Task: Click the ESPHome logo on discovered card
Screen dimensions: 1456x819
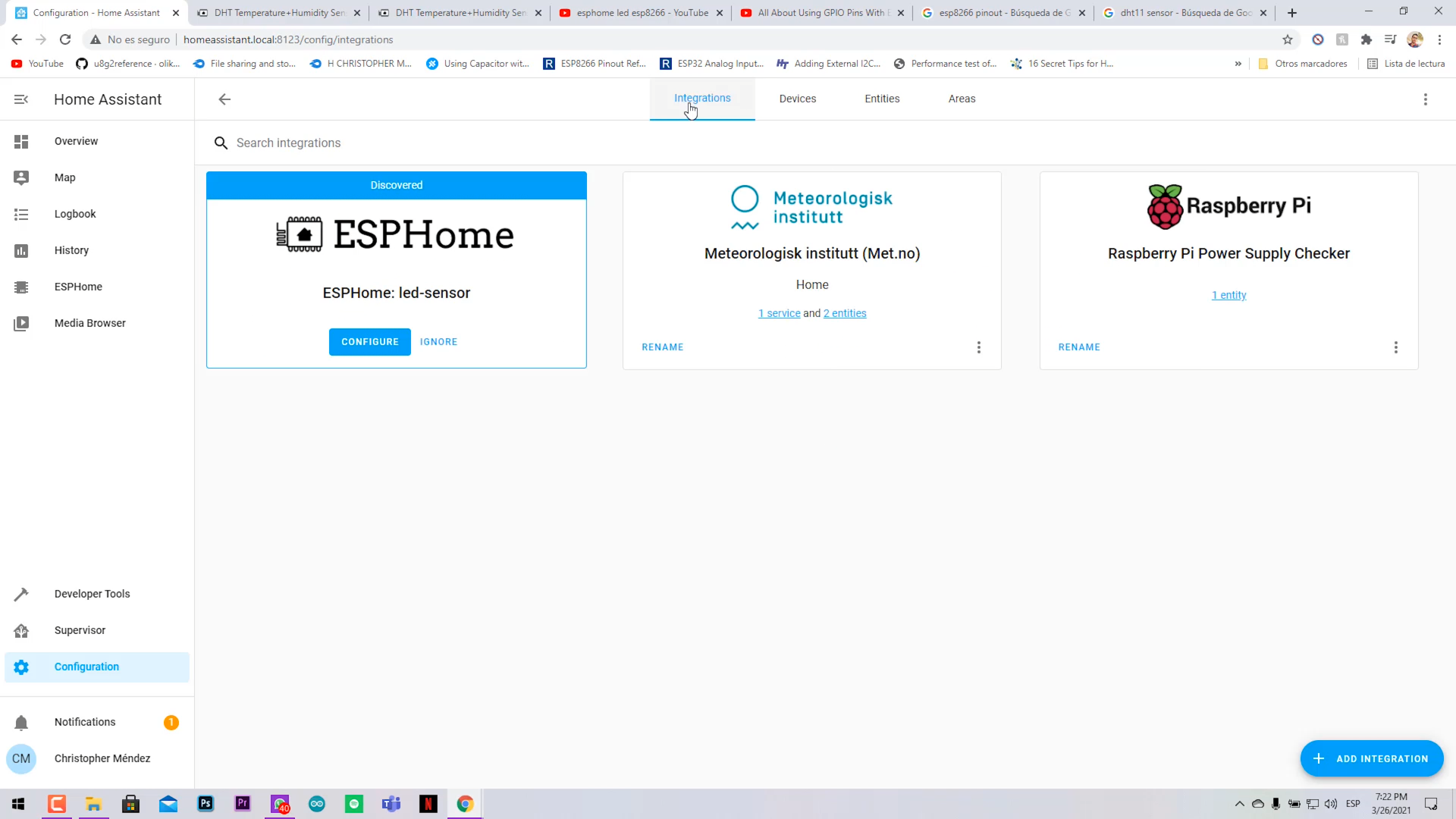Action: 396,234
